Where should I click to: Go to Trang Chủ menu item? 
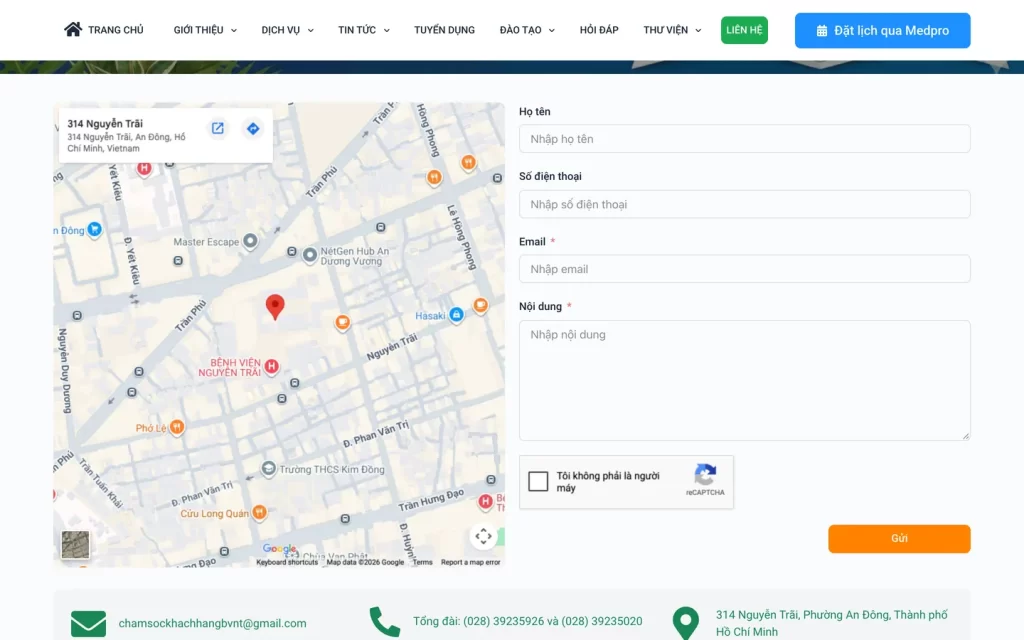point(116,30)
